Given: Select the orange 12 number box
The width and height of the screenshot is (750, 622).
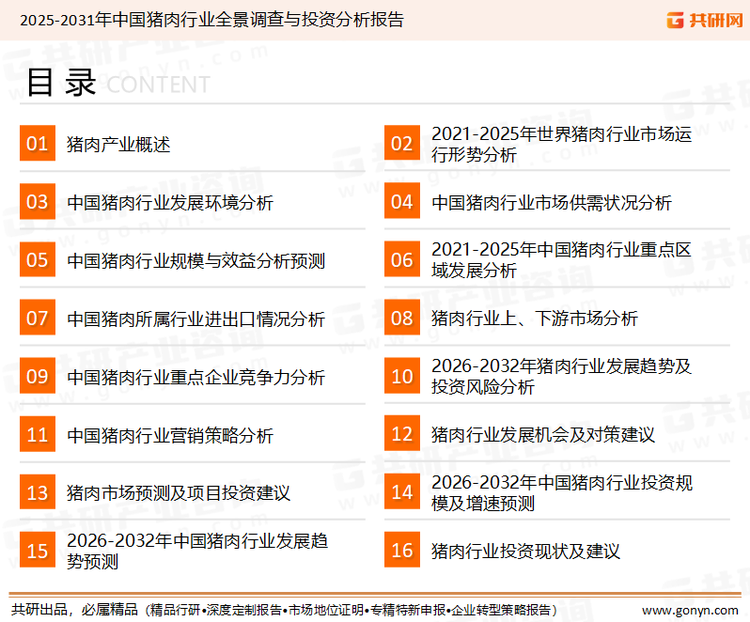Looking at the screenshot, I should 402,434.
